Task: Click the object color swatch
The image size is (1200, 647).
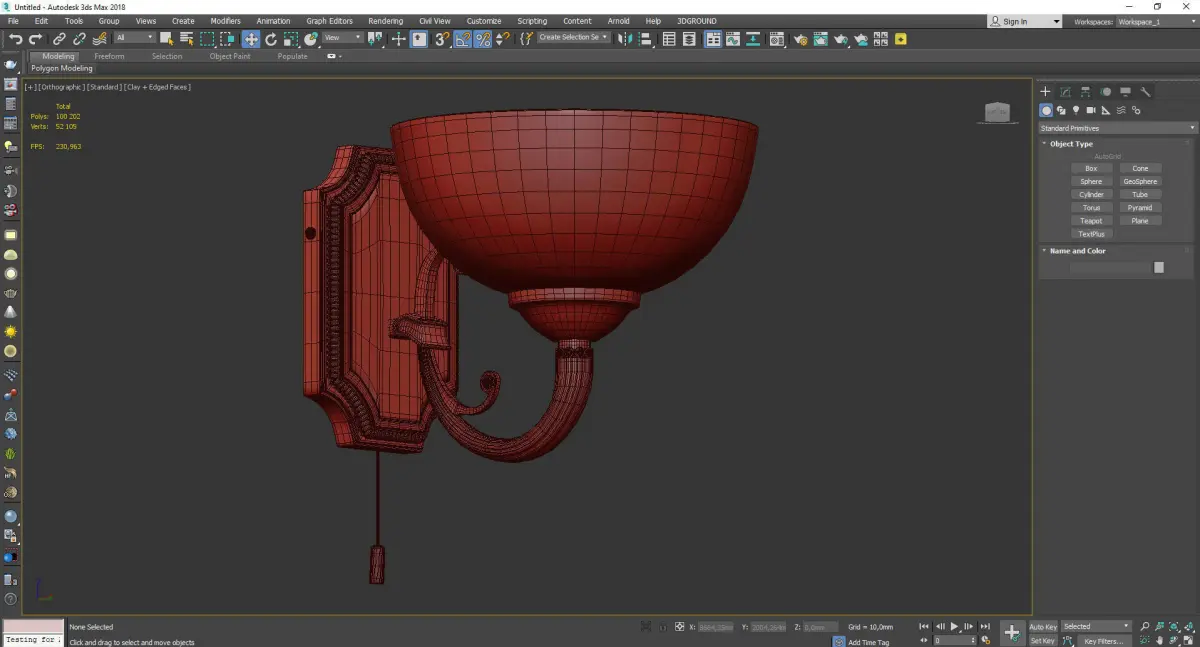Action: (x=1159, y=267)
